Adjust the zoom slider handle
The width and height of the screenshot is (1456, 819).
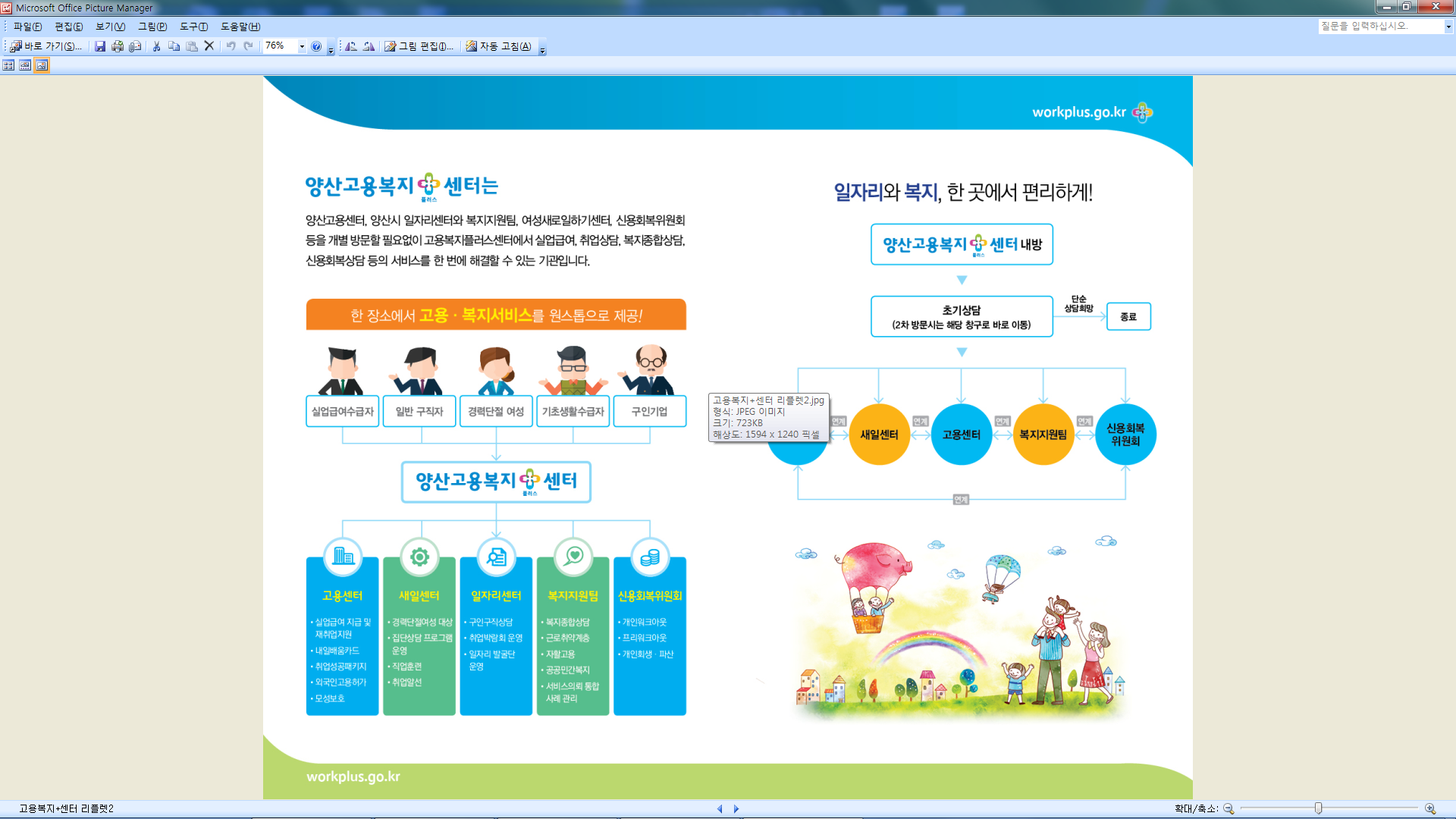[x=1319, y=808]
